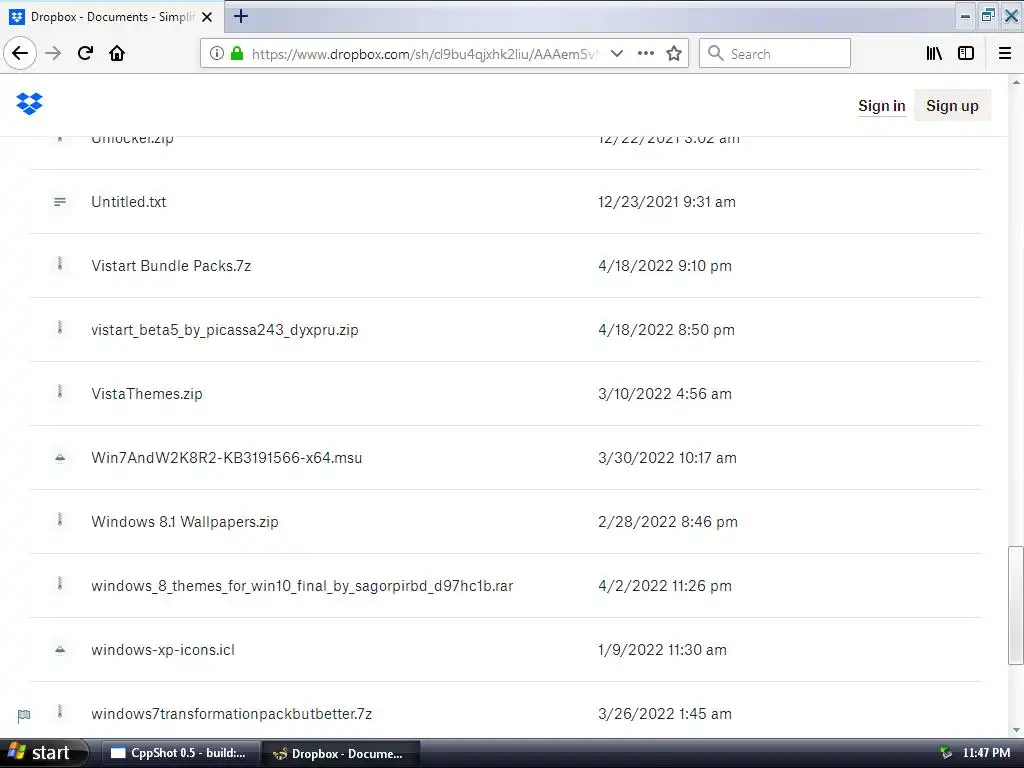1024x768 pixels.
Task: Click file icon beside windows-xp-icons.icl
Action: pyautogui.click(x=59, y=650)
